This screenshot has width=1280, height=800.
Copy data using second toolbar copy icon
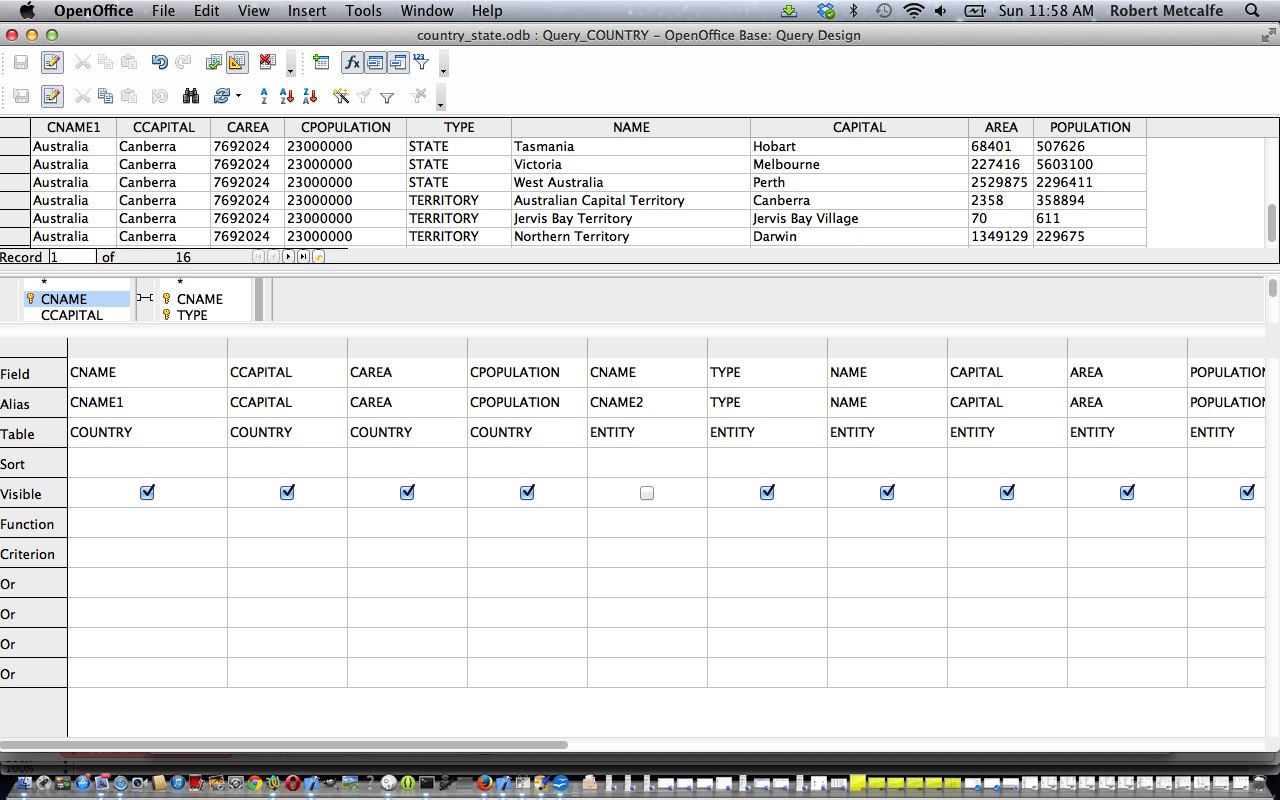pos(105,96)
